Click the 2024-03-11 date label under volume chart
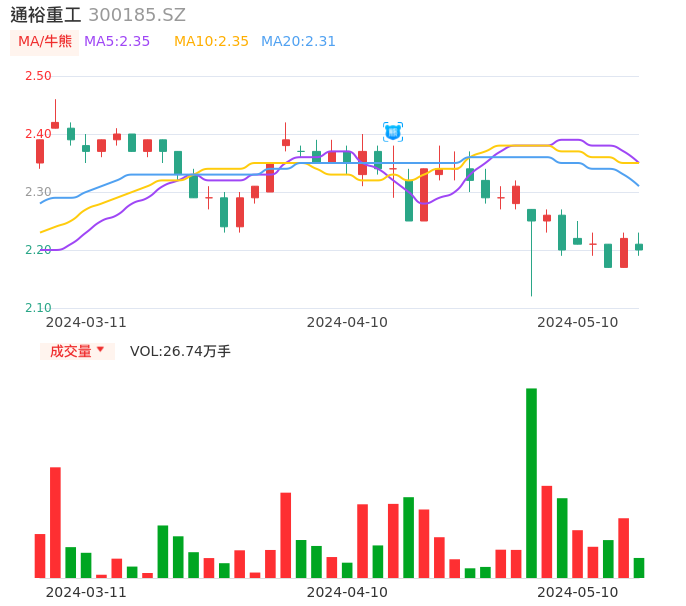 tap(86, 592)
